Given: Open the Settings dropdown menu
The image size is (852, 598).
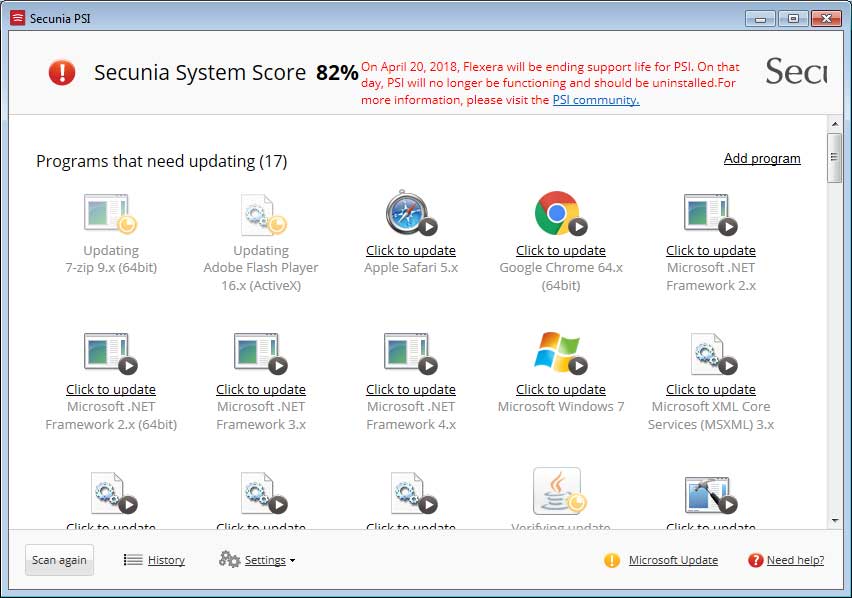Looking at the screenshot, I should (270, 560).
